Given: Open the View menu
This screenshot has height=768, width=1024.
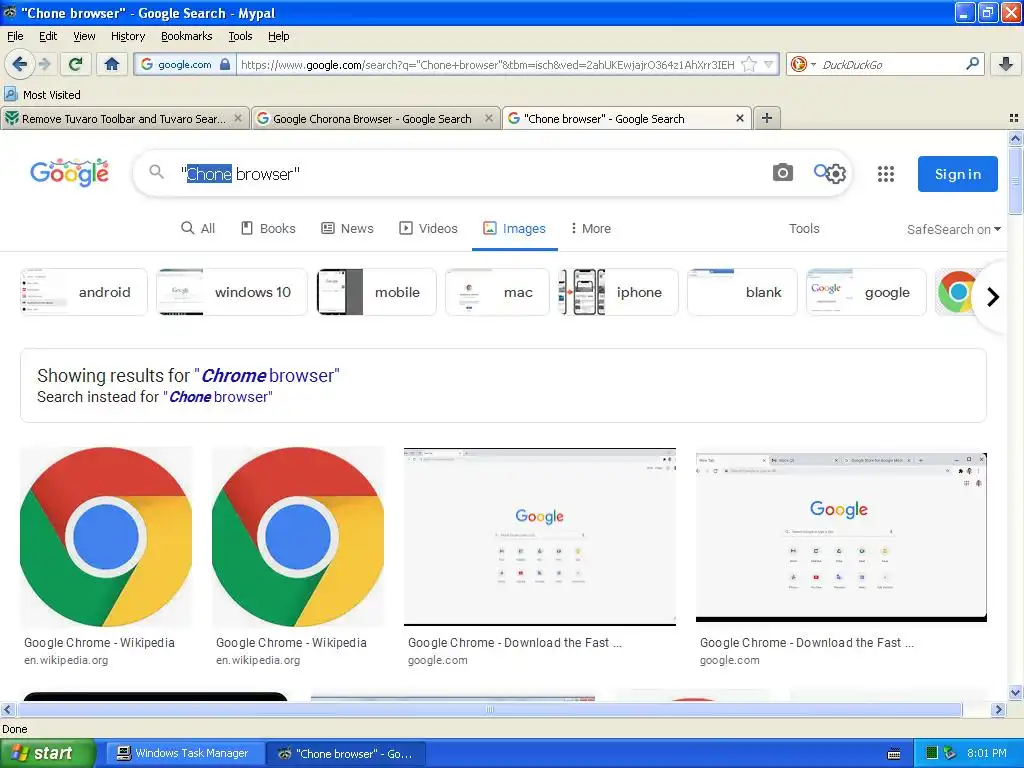Looking at the screenshot, I should pyautogui.click(x=84, y=36).
